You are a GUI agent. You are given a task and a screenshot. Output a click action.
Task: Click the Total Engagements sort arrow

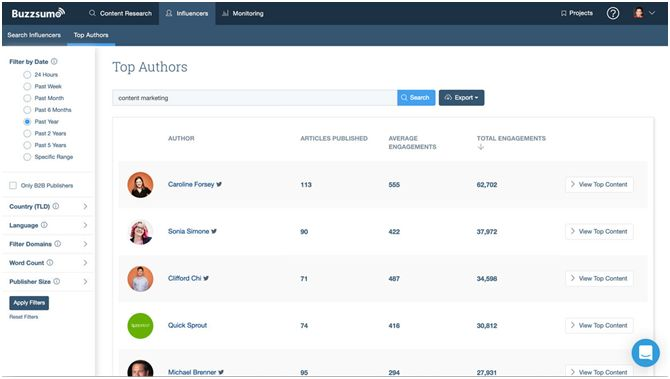481,147
